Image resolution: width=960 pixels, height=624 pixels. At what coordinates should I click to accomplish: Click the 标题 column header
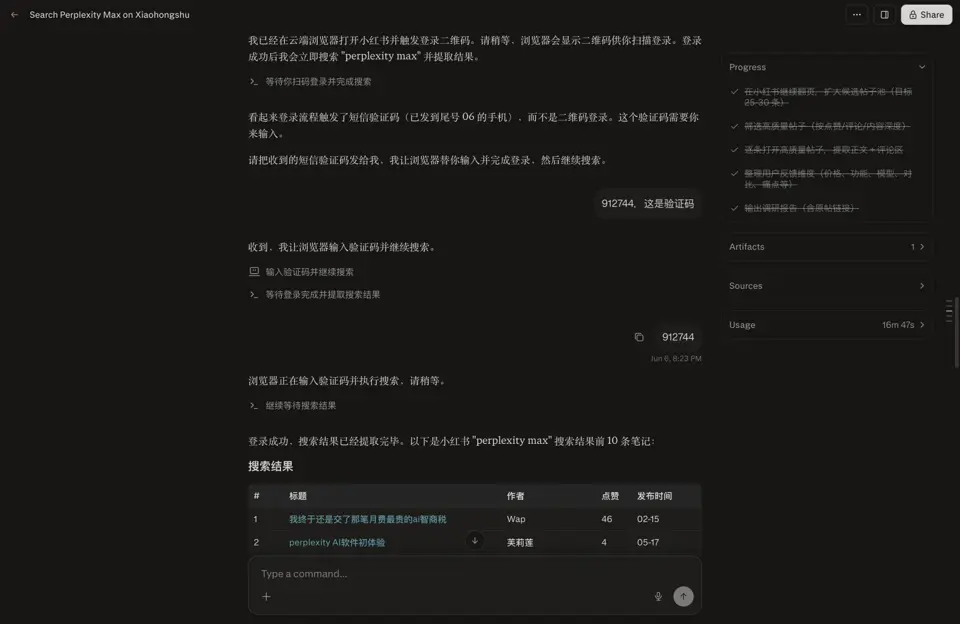(298, 496)
